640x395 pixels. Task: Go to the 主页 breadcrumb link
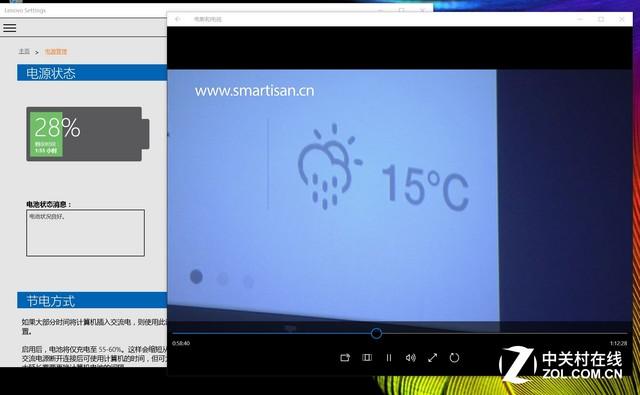[x=24, y=51]
